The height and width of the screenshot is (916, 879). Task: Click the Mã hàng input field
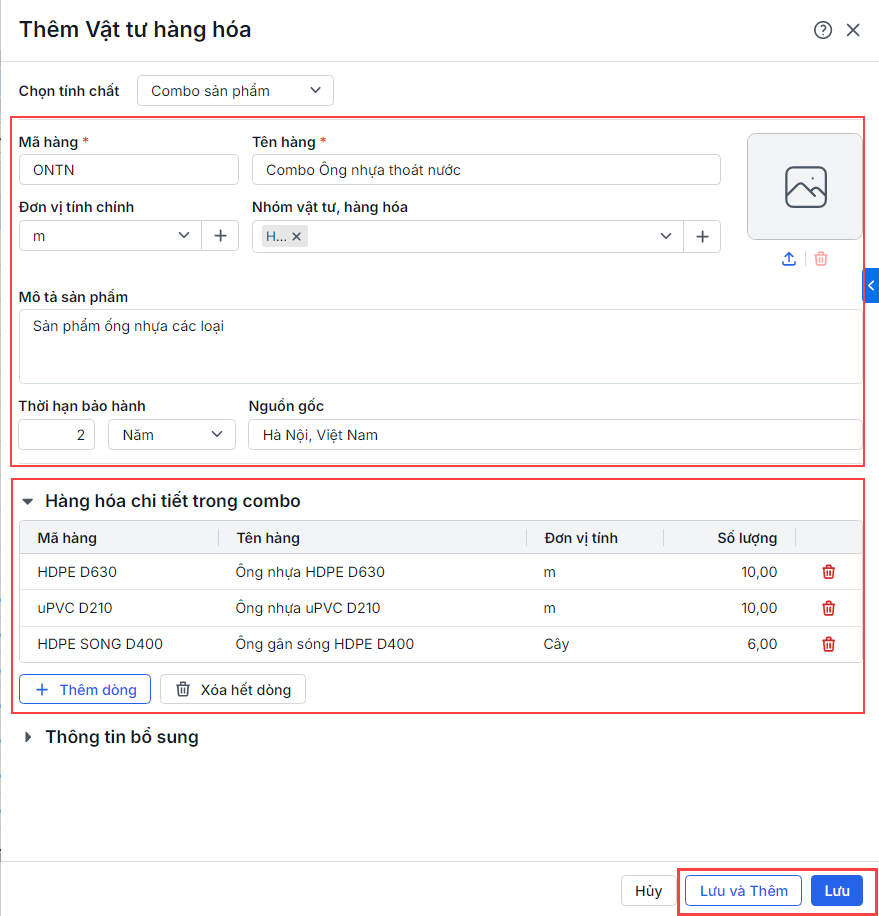pyautogui.click(x=129, y=170)
